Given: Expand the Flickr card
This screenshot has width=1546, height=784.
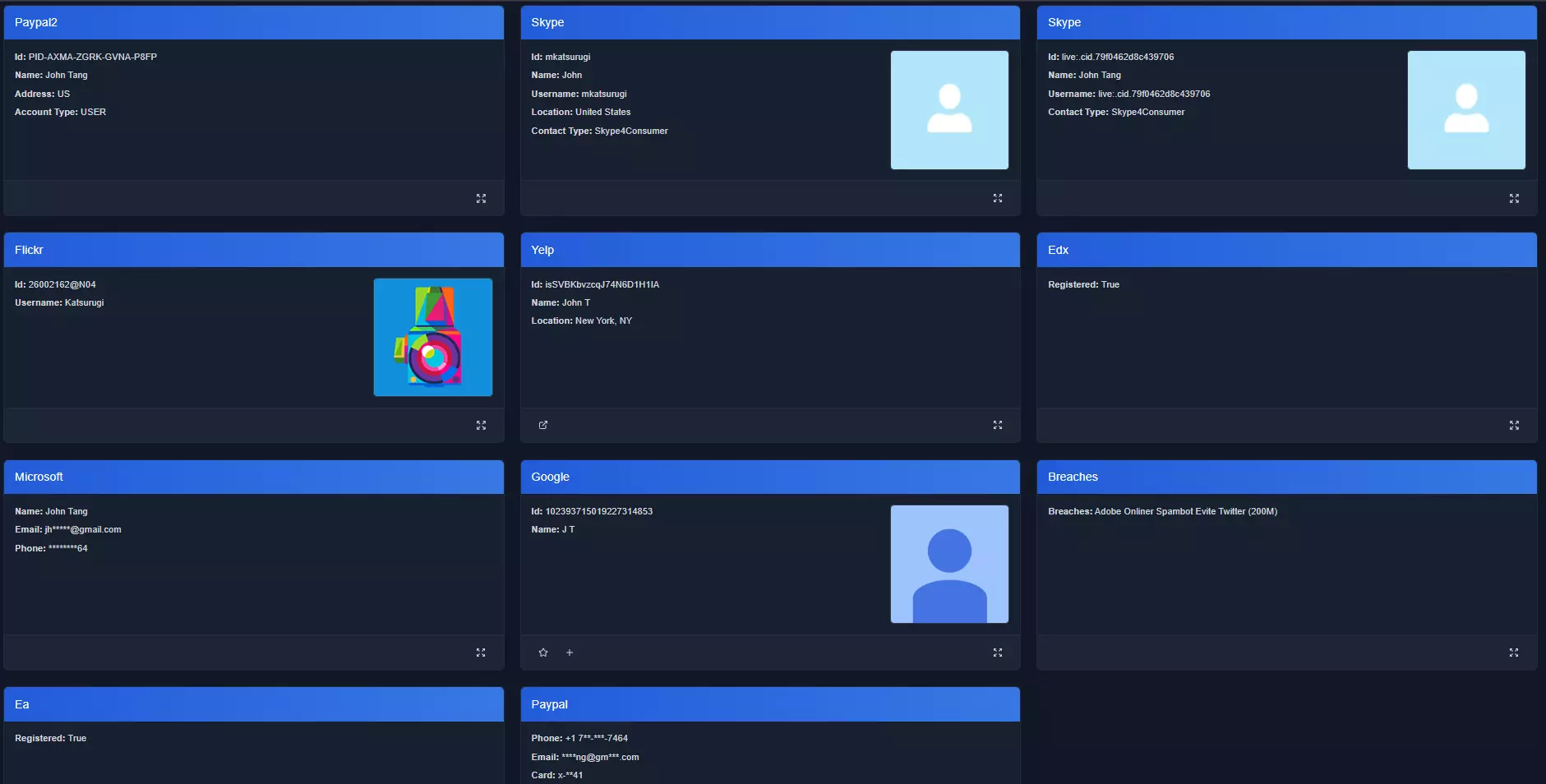Looking at the screenshot, I should [481, 426].
